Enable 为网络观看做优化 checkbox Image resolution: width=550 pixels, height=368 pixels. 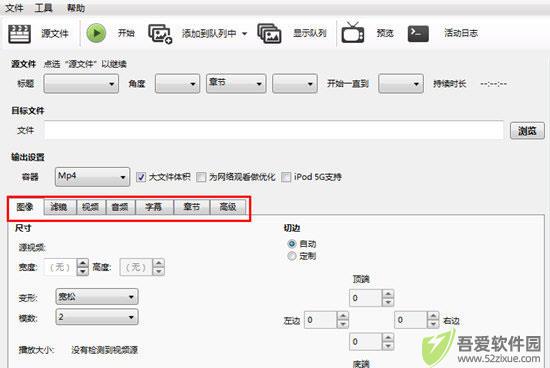201,177
